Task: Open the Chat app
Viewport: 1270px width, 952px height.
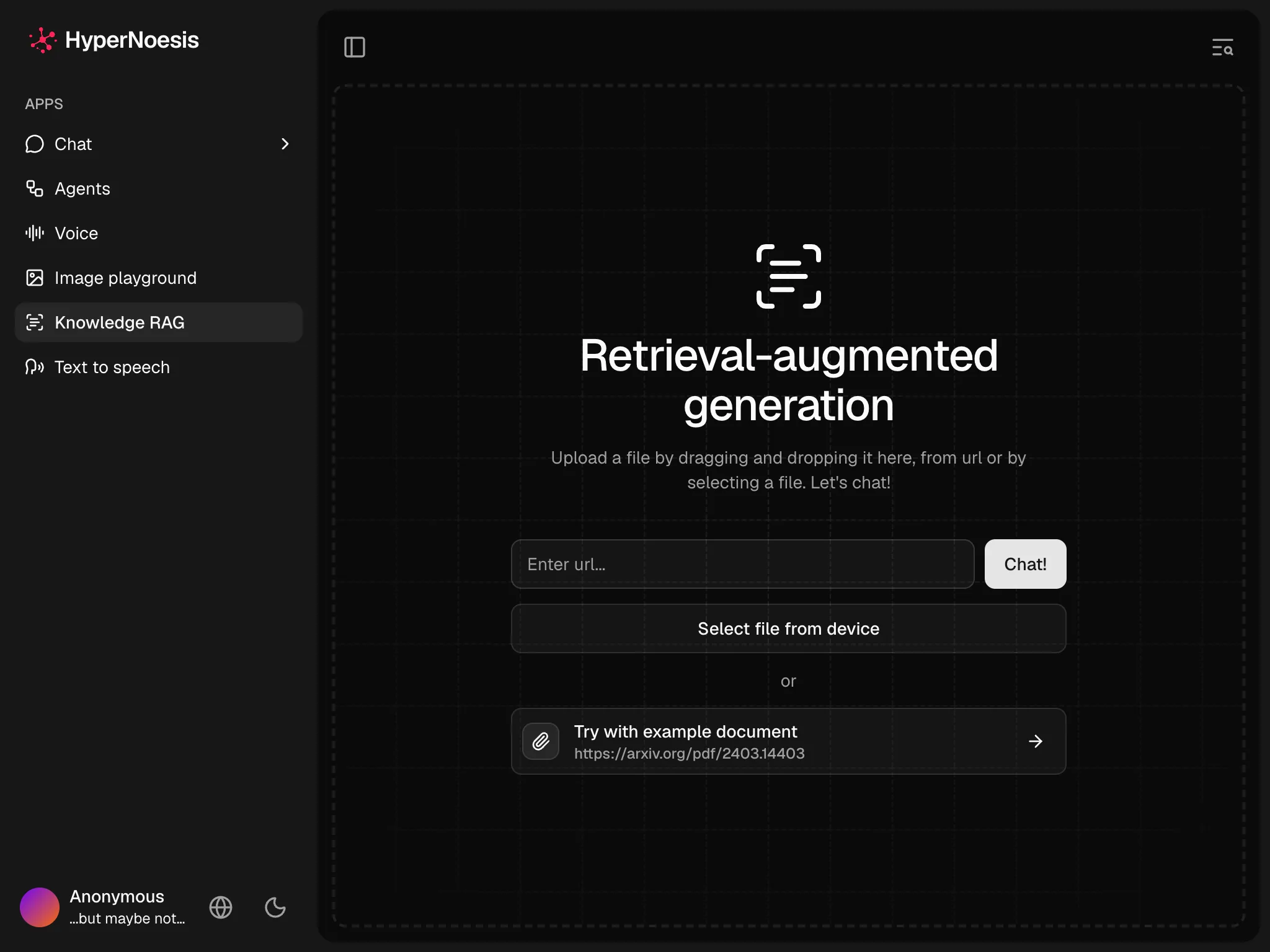Action: coord(159,144)
